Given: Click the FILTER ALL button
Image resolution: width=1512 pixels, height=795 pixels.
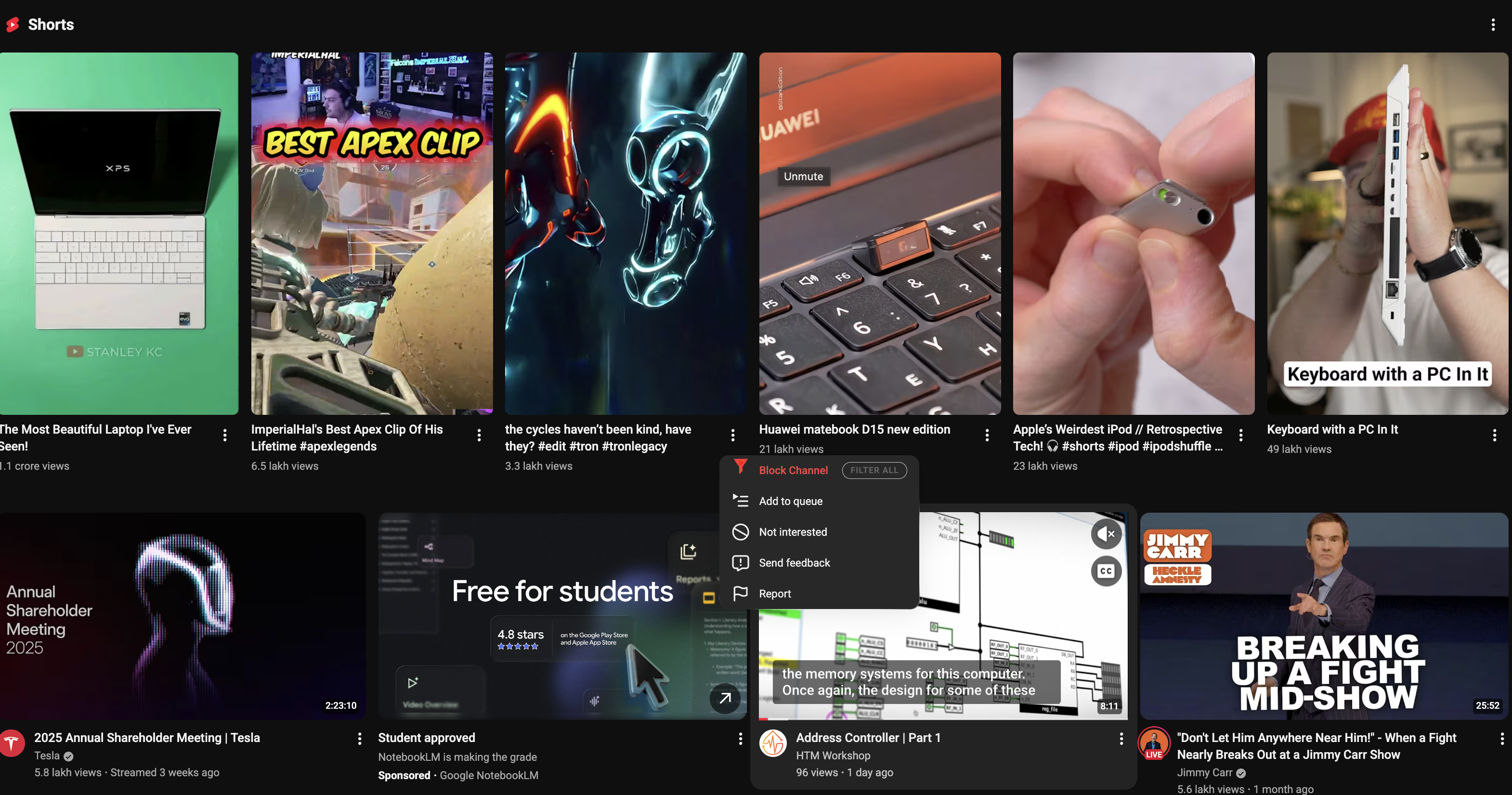Looking at the screenshot, I should coord(874,470).
